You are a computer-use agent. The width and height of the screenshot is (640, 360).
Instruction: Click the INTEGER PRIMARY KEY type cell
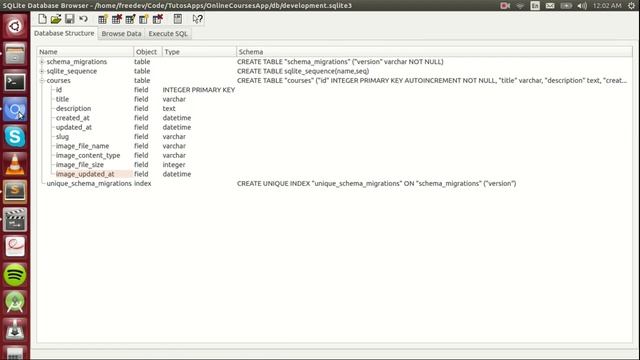199,90
